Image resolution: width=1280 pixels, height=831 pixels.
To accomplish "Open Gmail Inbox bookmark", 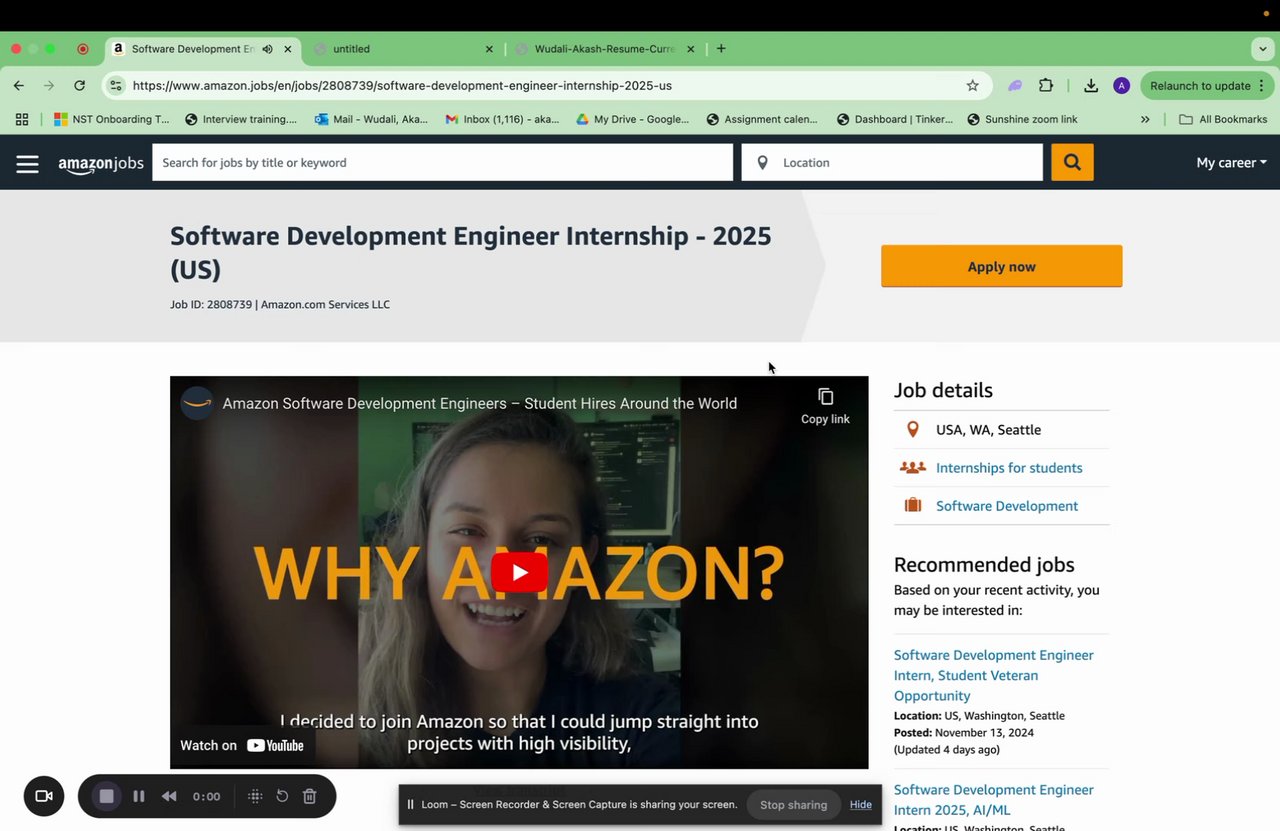I will coord(502,119).
